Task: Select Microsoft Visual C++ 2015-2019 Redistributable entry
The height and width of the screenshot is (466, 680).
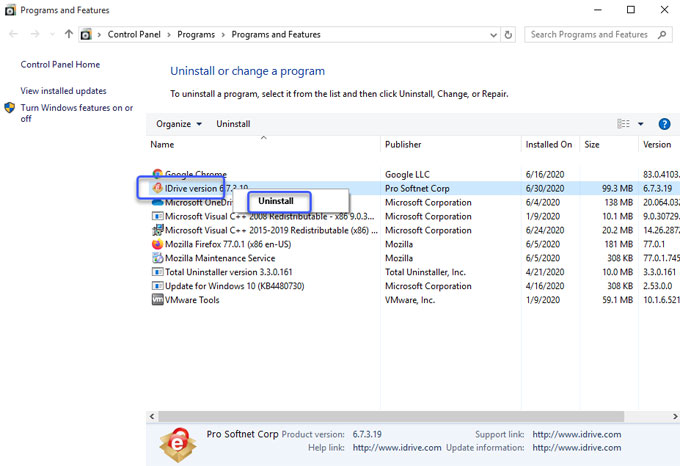Action: (271, 230)
